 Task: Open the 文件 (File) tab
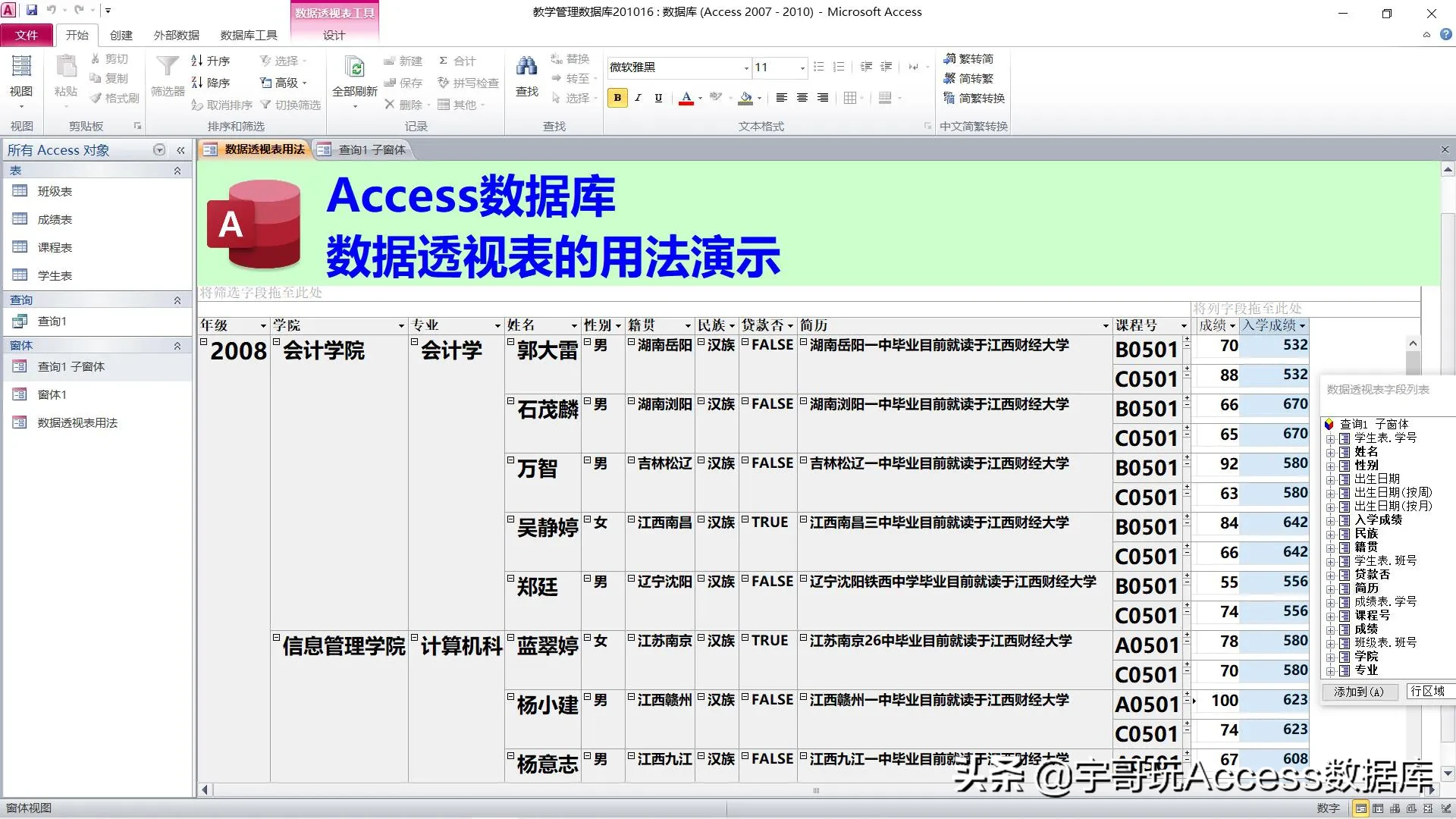pos(27,35)
